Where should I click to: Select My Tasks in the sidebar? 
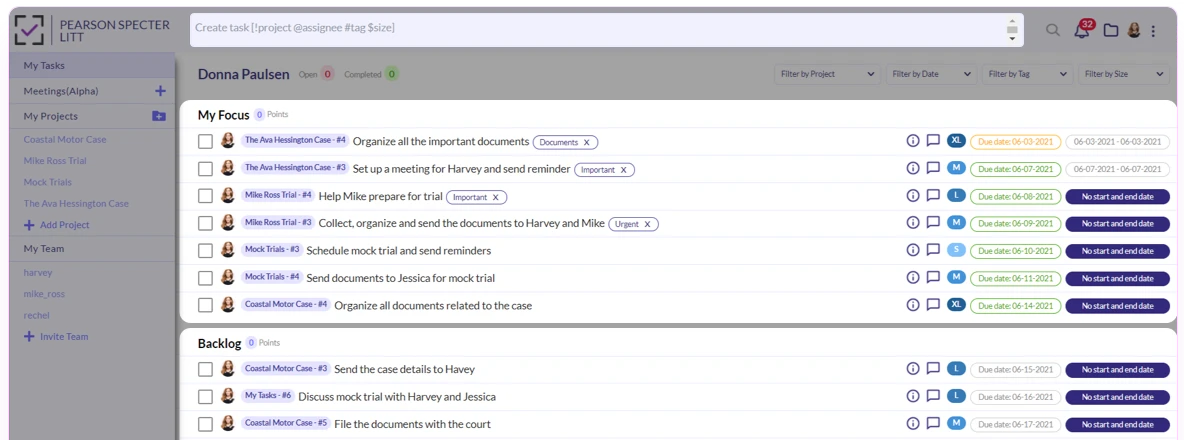pyautogui.click(x=45, y=65)
